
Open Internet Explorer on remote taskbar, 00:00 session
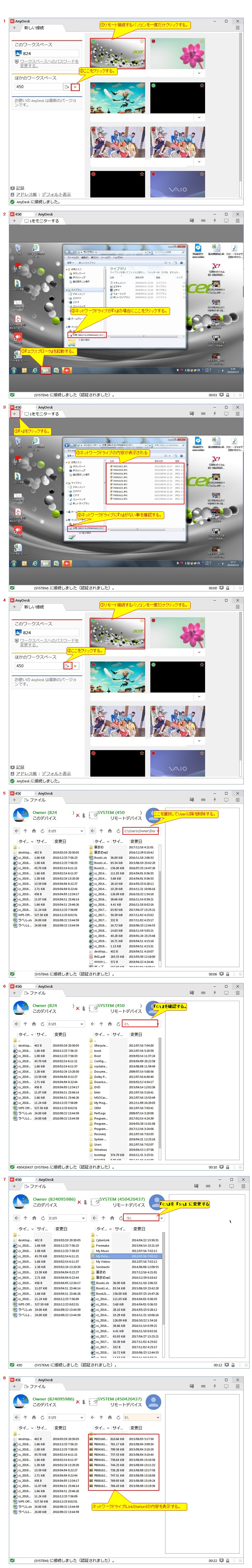(35, 563)
